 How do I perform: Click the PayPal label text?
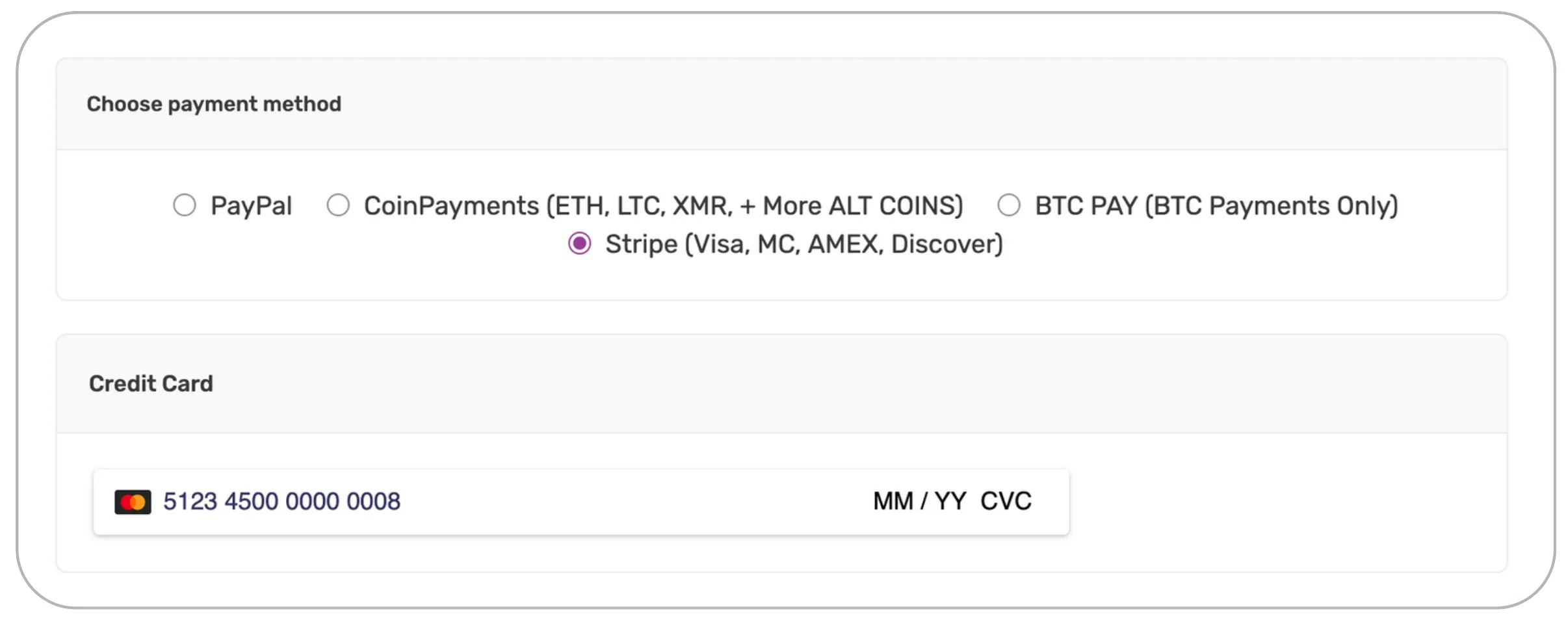tap(251, 206)
